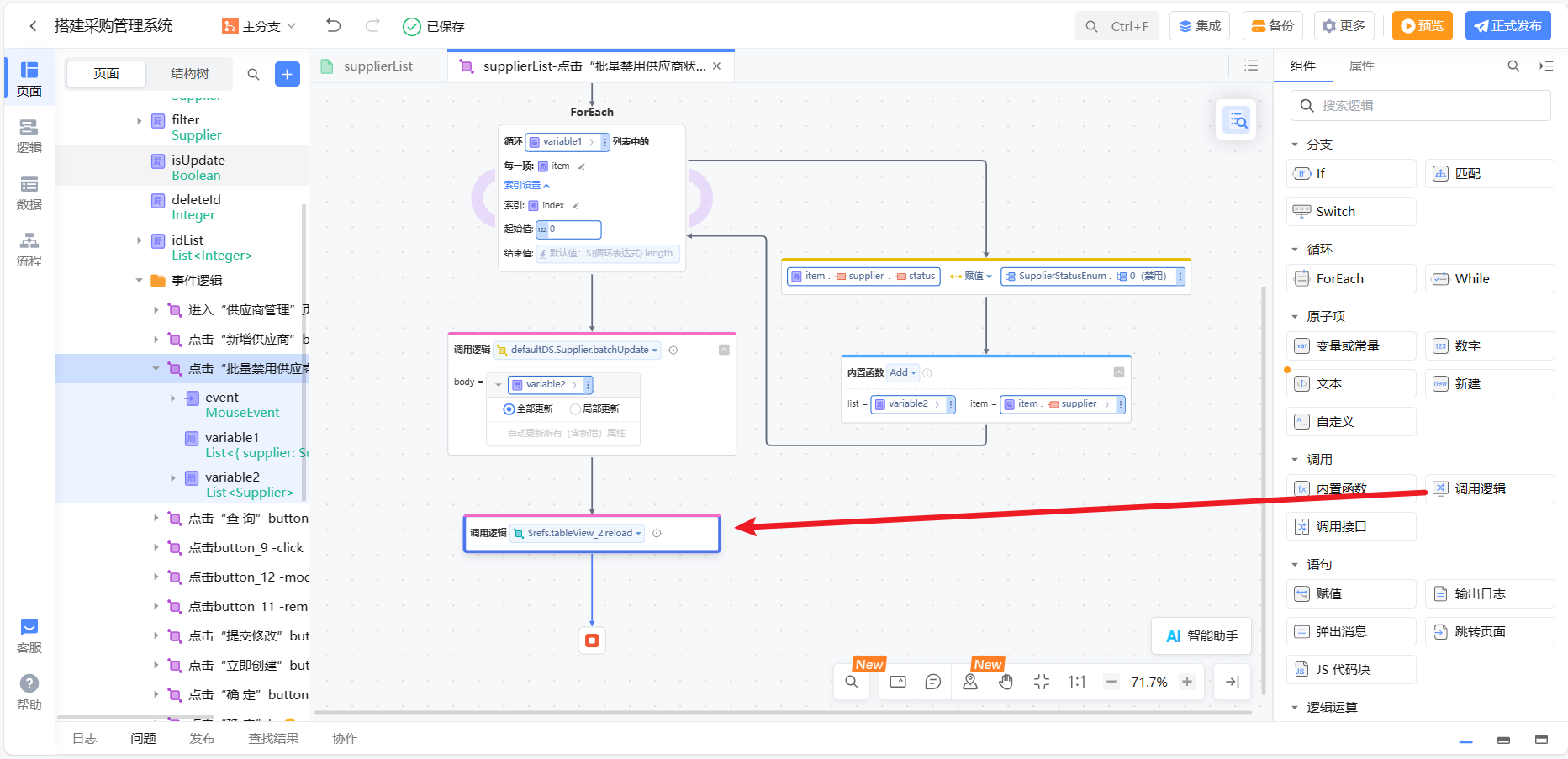Click the Ctrl+F search box

(x=1117, y=26)
